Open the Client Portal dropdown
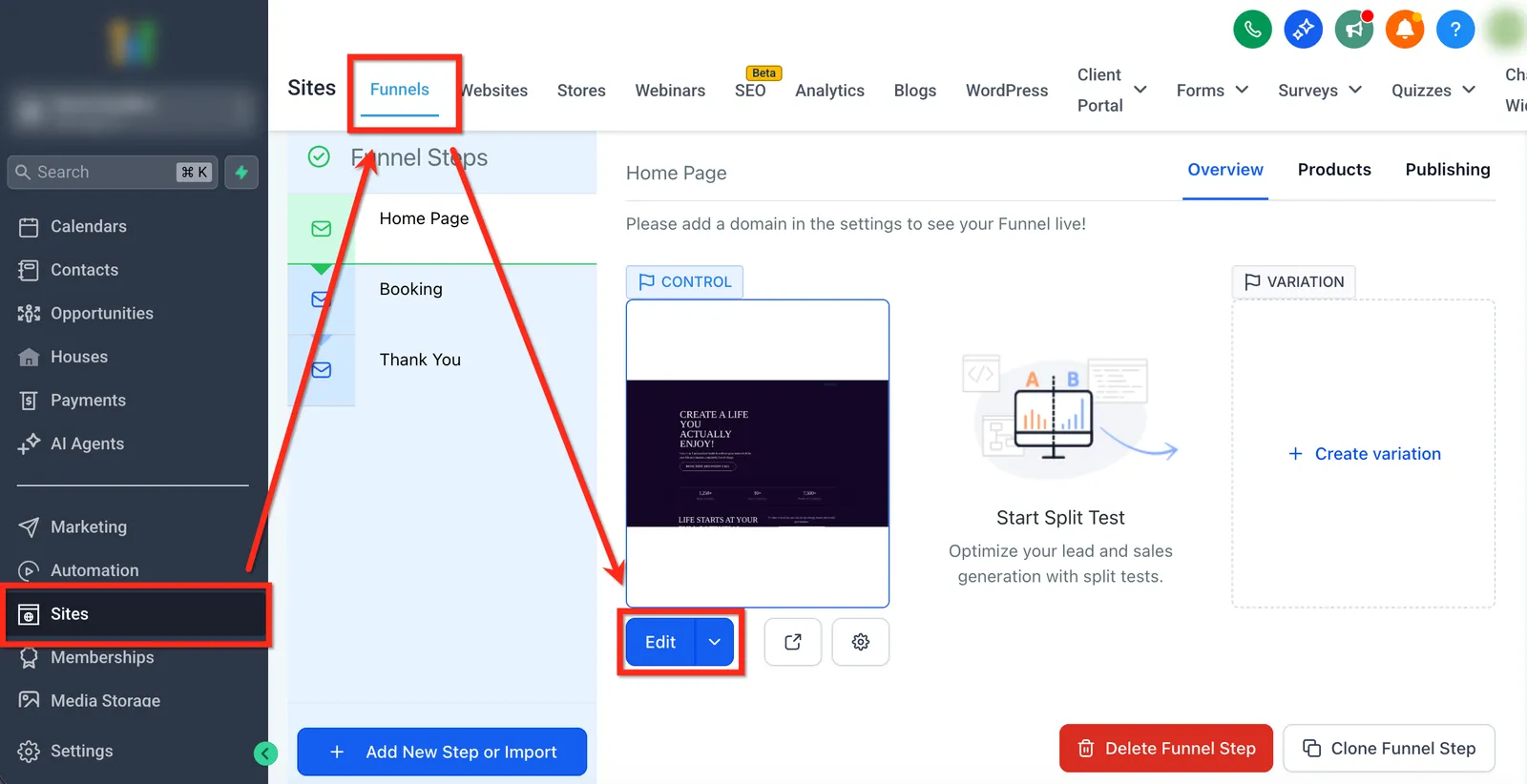Image resolution: width=1527 pixels, height=784 pixels. click(x=1112, y=90)
